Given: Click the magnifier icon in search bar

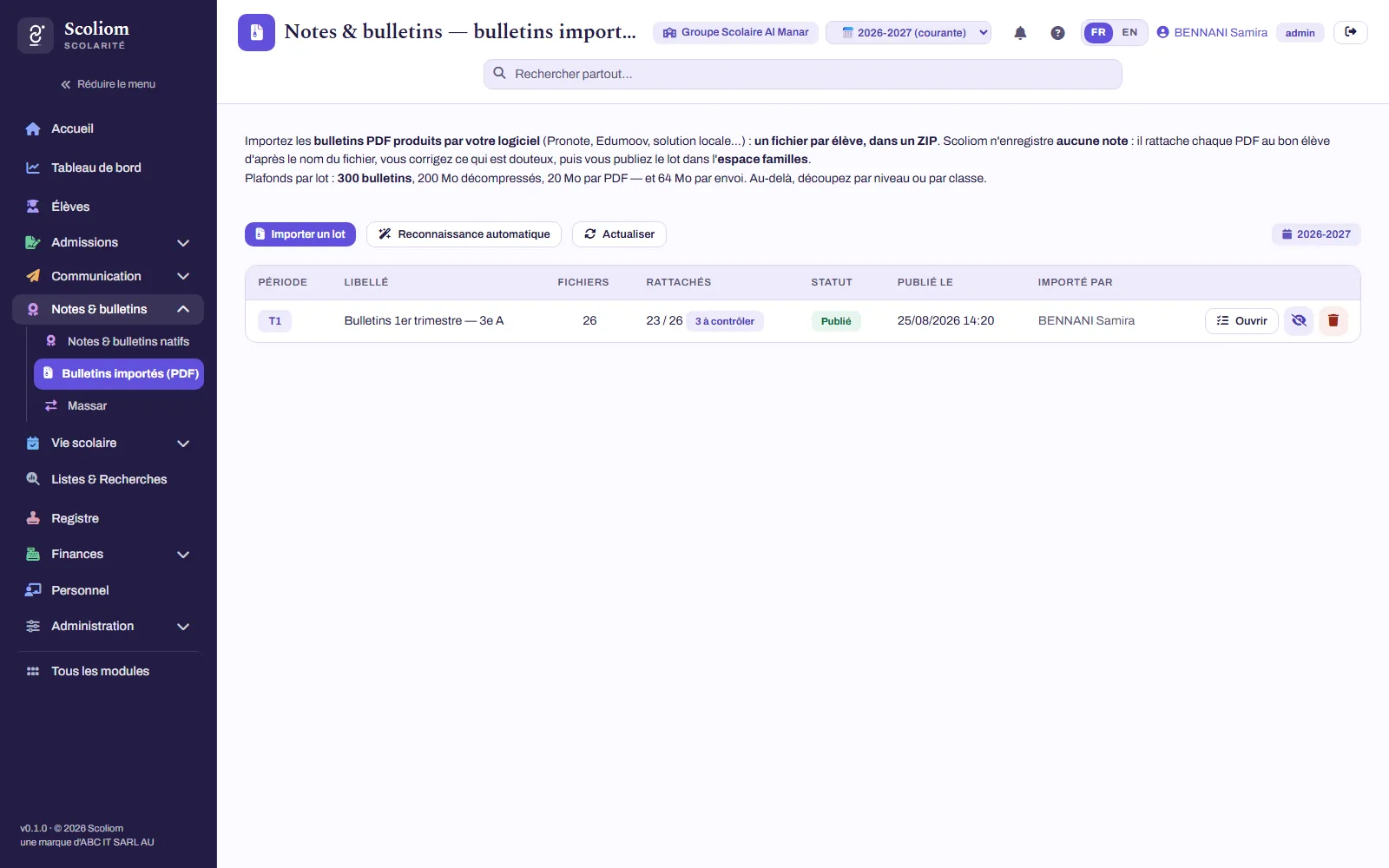Looking at the screenshot, I should [500, 74].
